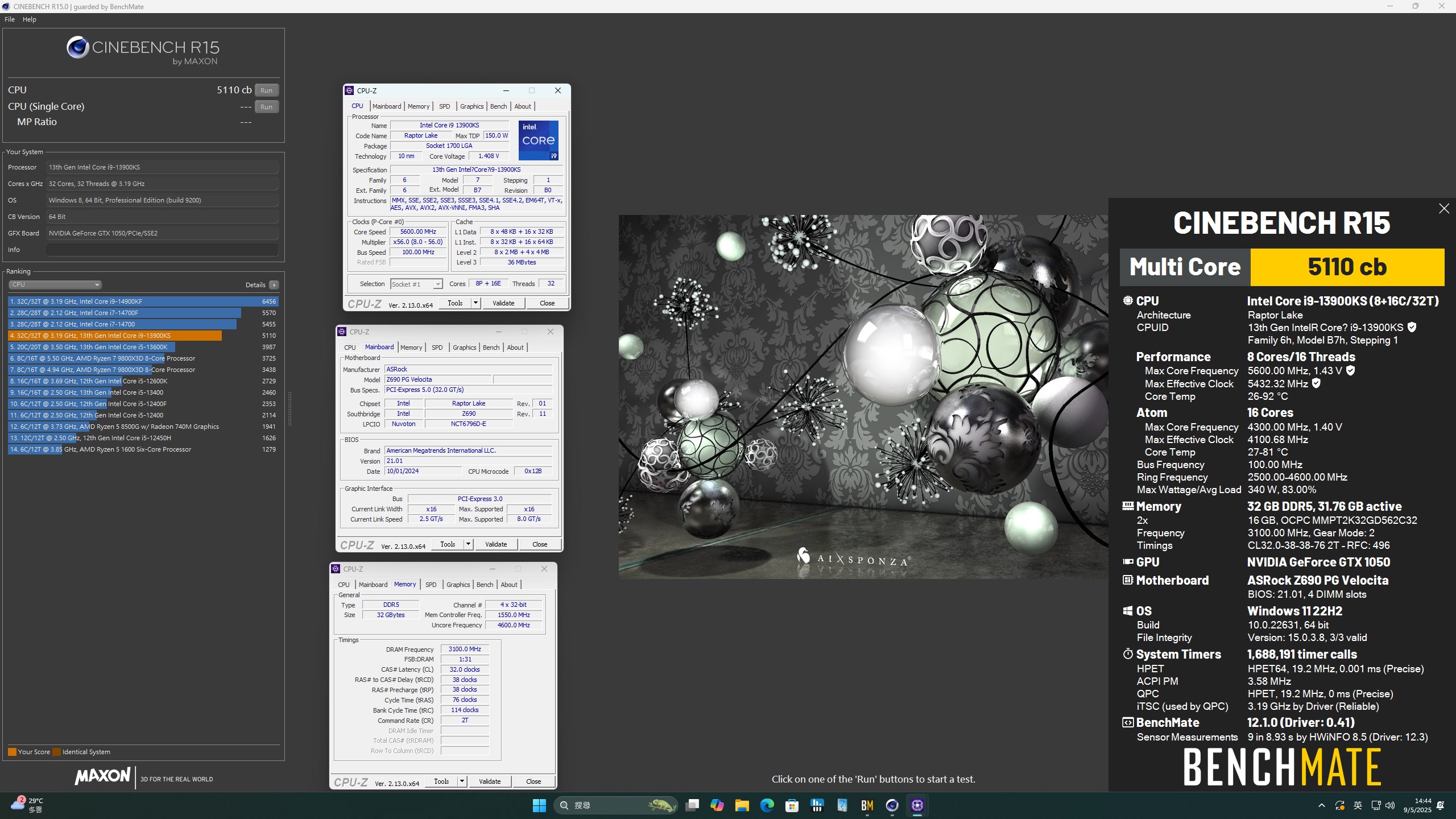Click the Max Core Frequency verified shield
Screen dimensions: 1456x819
(1350, 370)
